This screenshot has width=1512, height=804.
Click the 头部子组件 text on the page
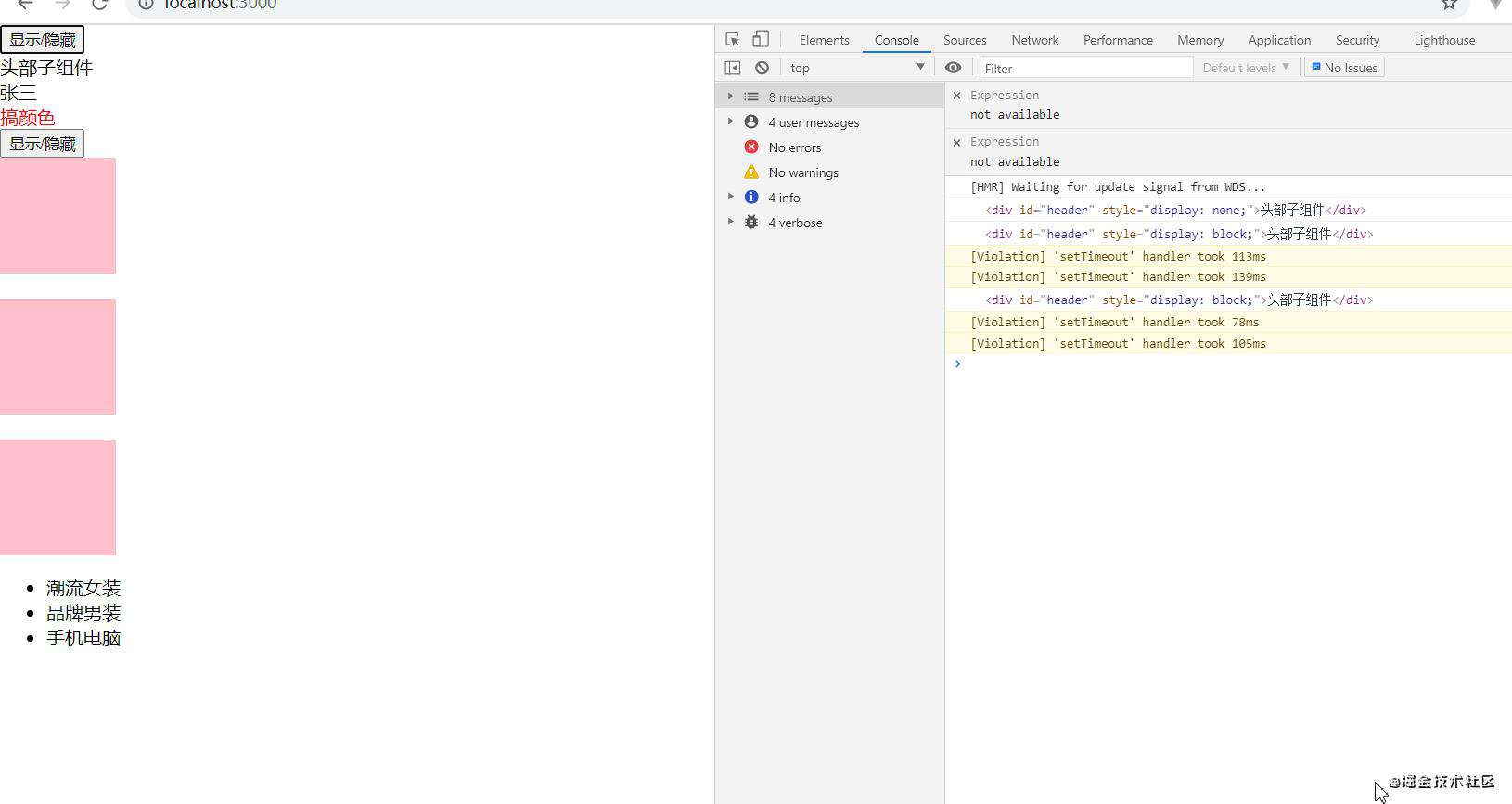click(46, 68)
